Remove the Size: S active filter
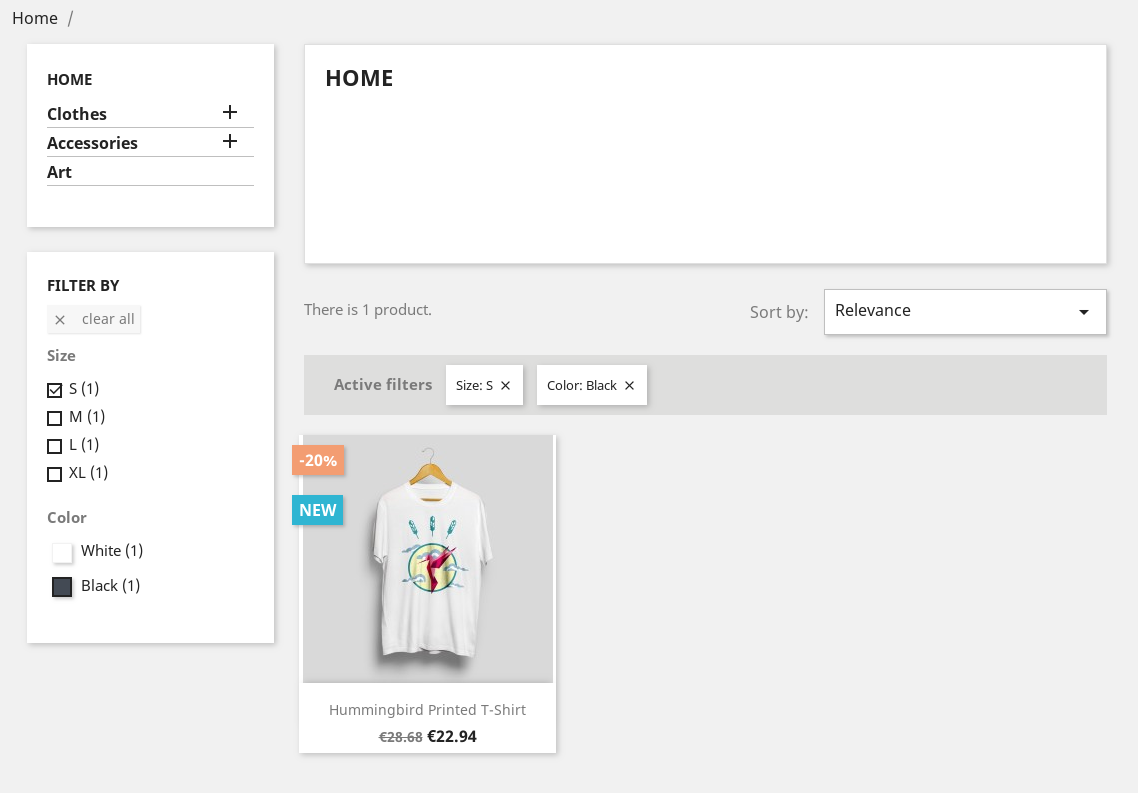1138x793 pixels. click(505, 385)
